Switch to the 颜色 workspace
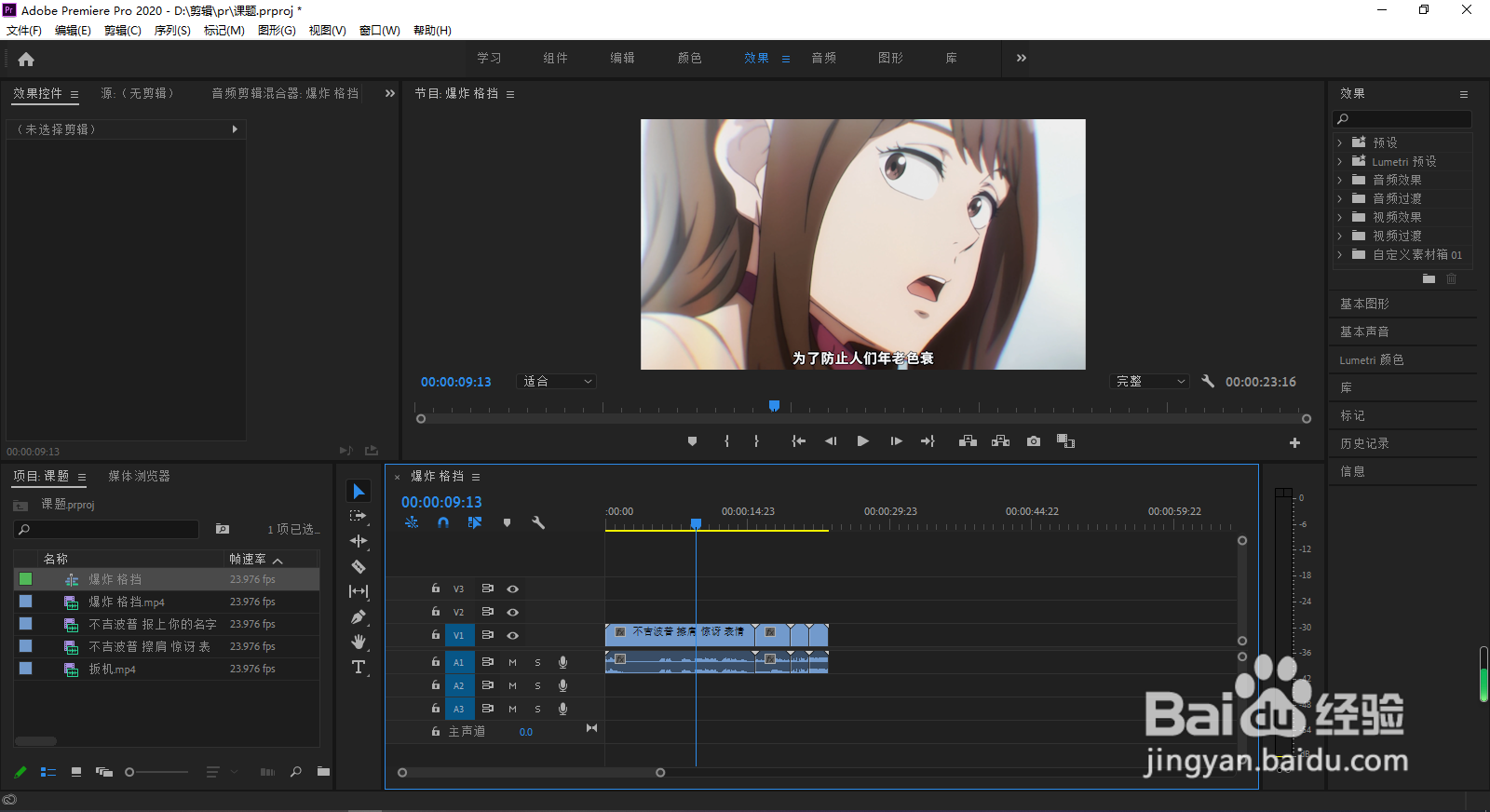The width and height of the screenshot is (1490, 812). [690, 58]
